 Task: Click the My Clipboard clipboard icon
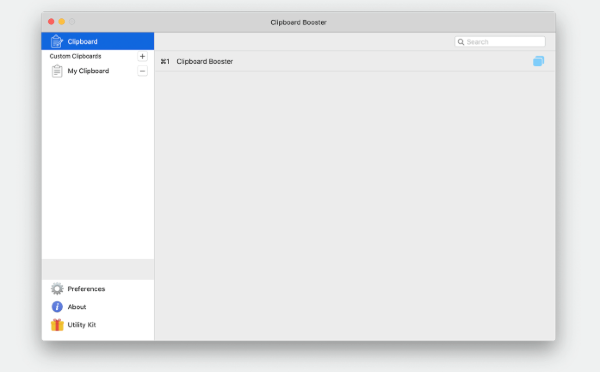click(57, 71)
